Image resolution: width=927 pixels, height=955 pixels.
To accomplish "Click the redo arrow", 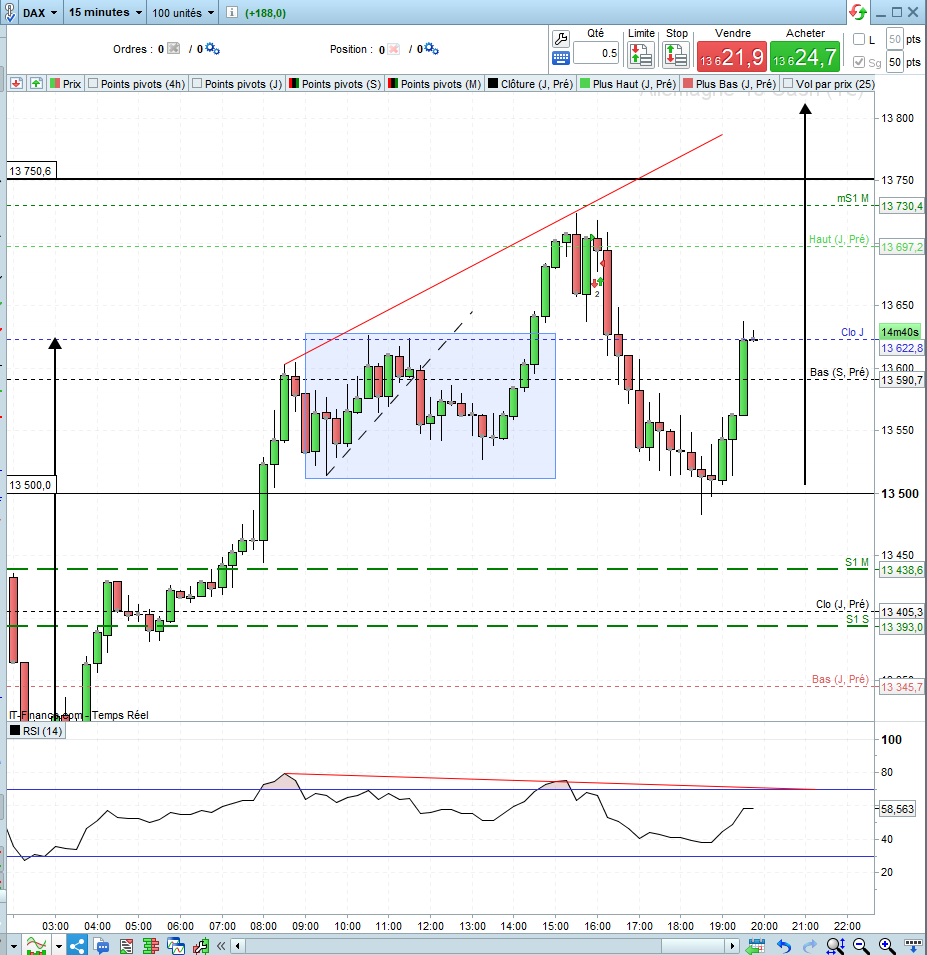I will click(x=809, y=946).
